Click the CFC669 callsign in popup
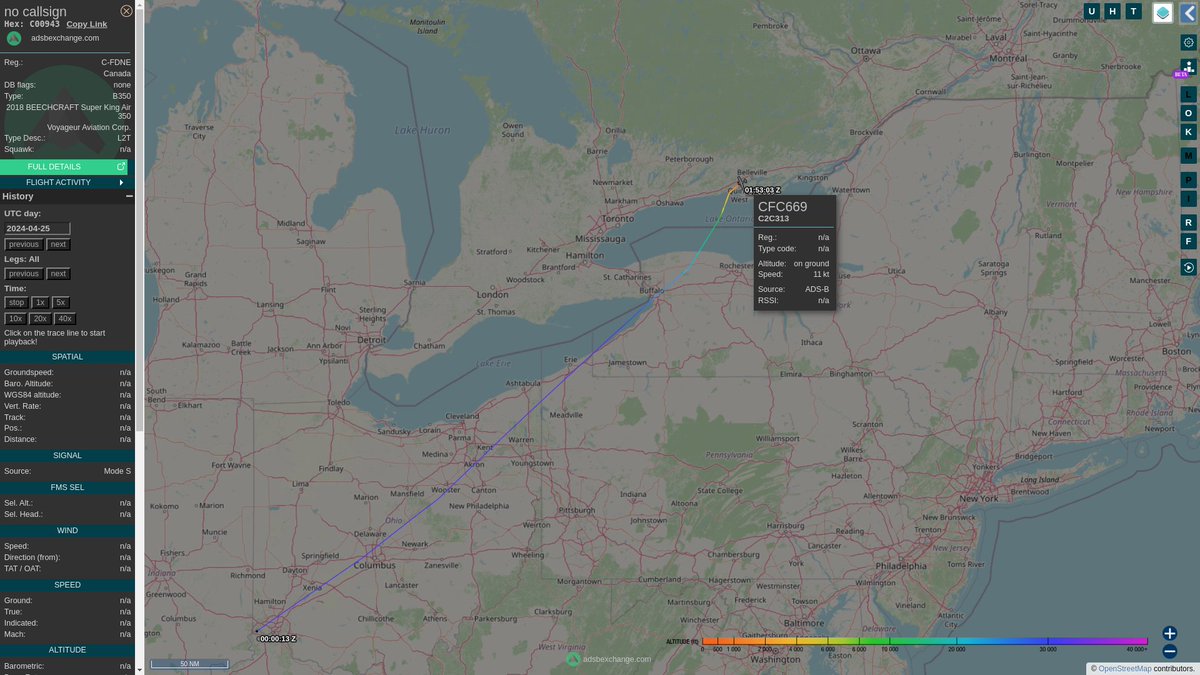 point(783,206)
